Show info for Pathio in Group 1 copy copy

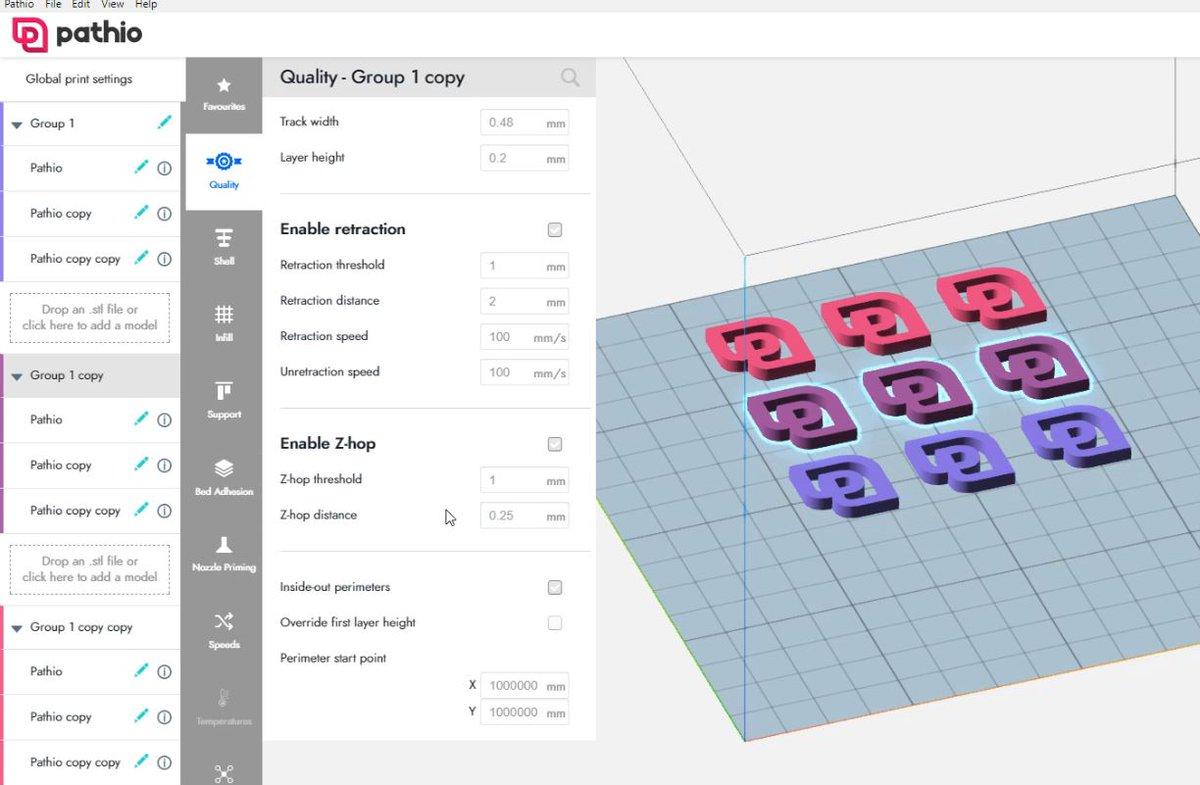[x=164, y=672]
